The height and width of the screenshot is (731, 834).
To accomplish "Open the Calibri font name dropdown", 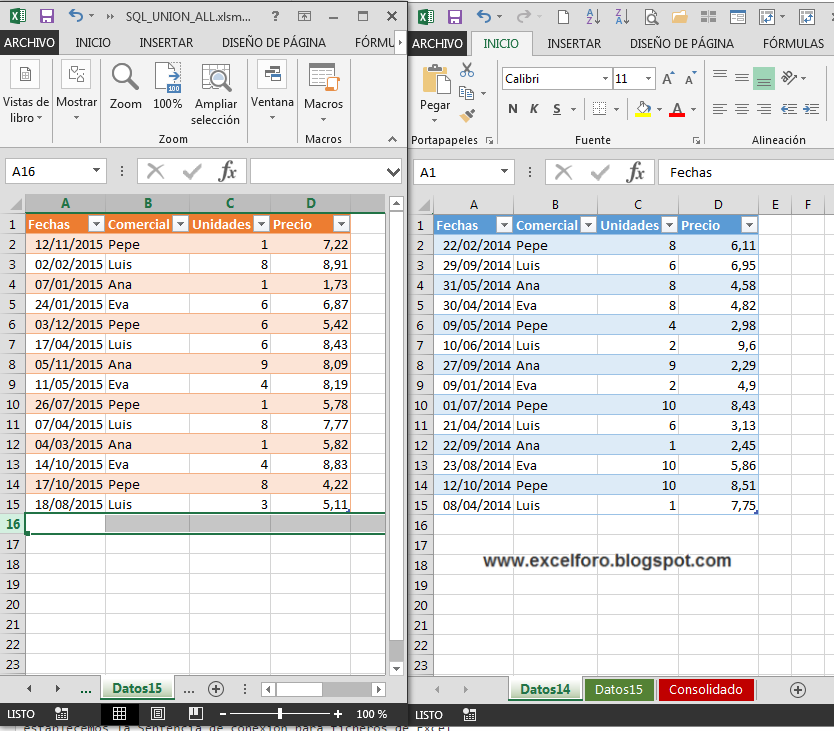I will click(605, 79).
